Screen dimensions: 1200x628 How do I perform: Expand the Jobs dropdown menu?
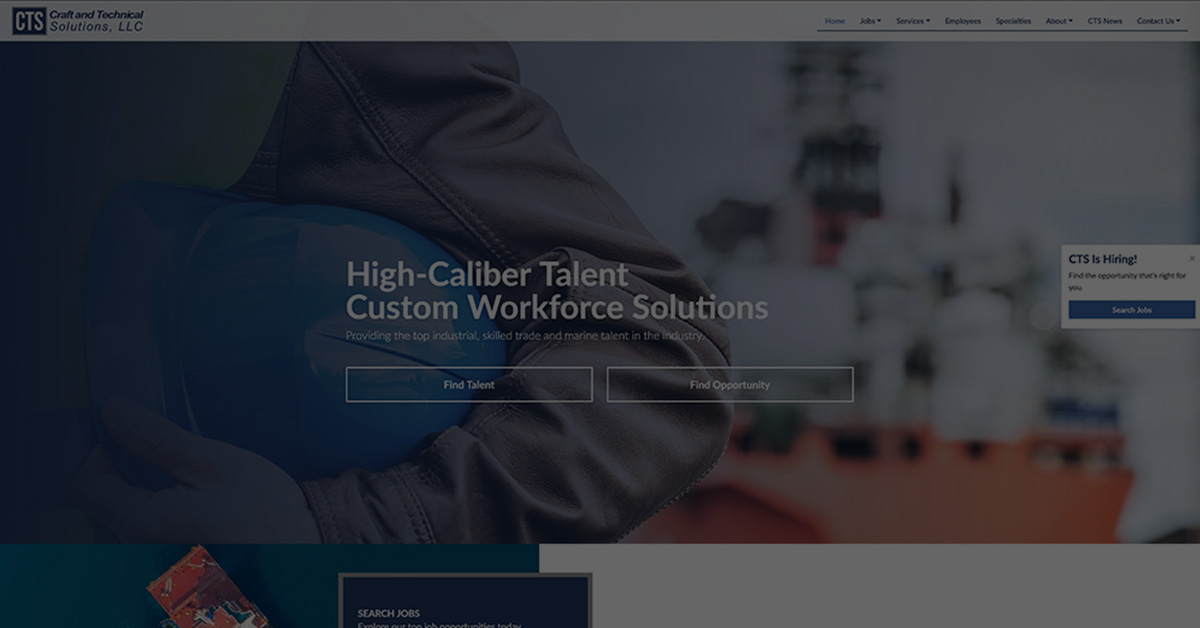click(870, 21)
